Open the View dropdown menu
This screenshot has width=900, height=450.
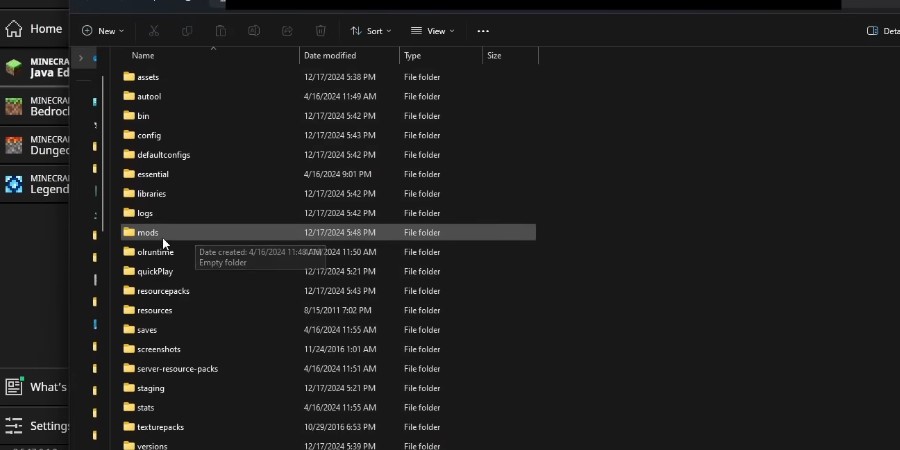click(x=432, y=31)
